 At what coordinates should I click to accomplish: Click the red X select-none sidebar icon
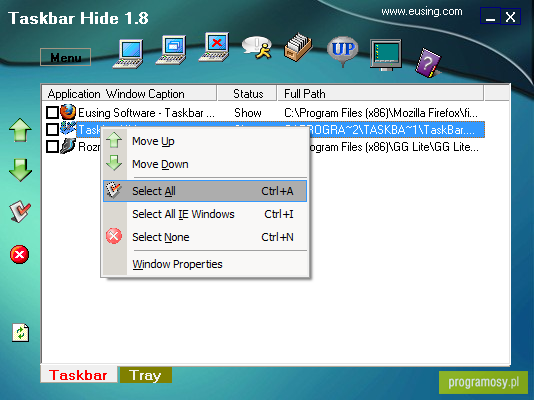pos(20,254)
